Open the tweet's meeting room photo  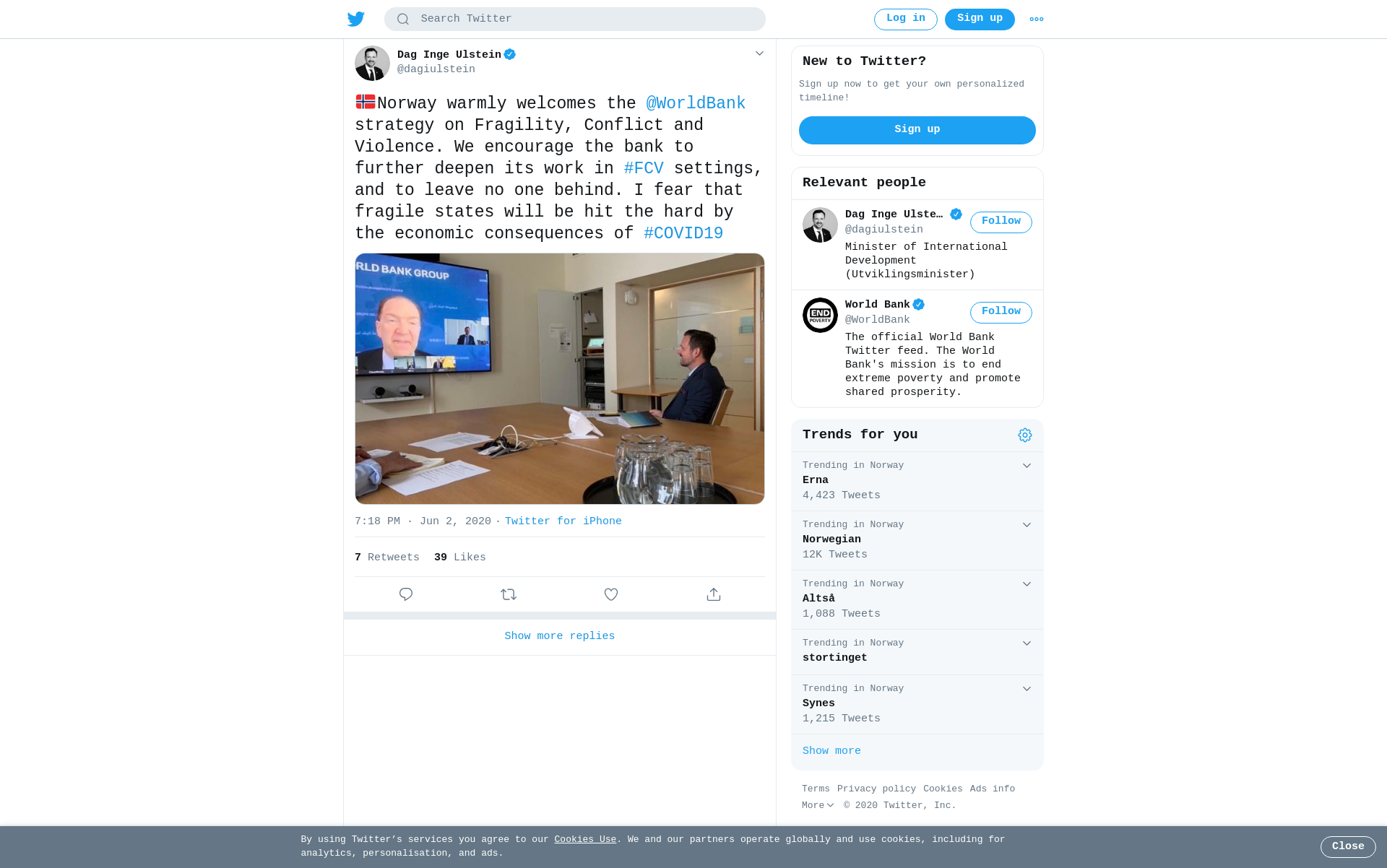pyautogui.click(x=560, y=378)
